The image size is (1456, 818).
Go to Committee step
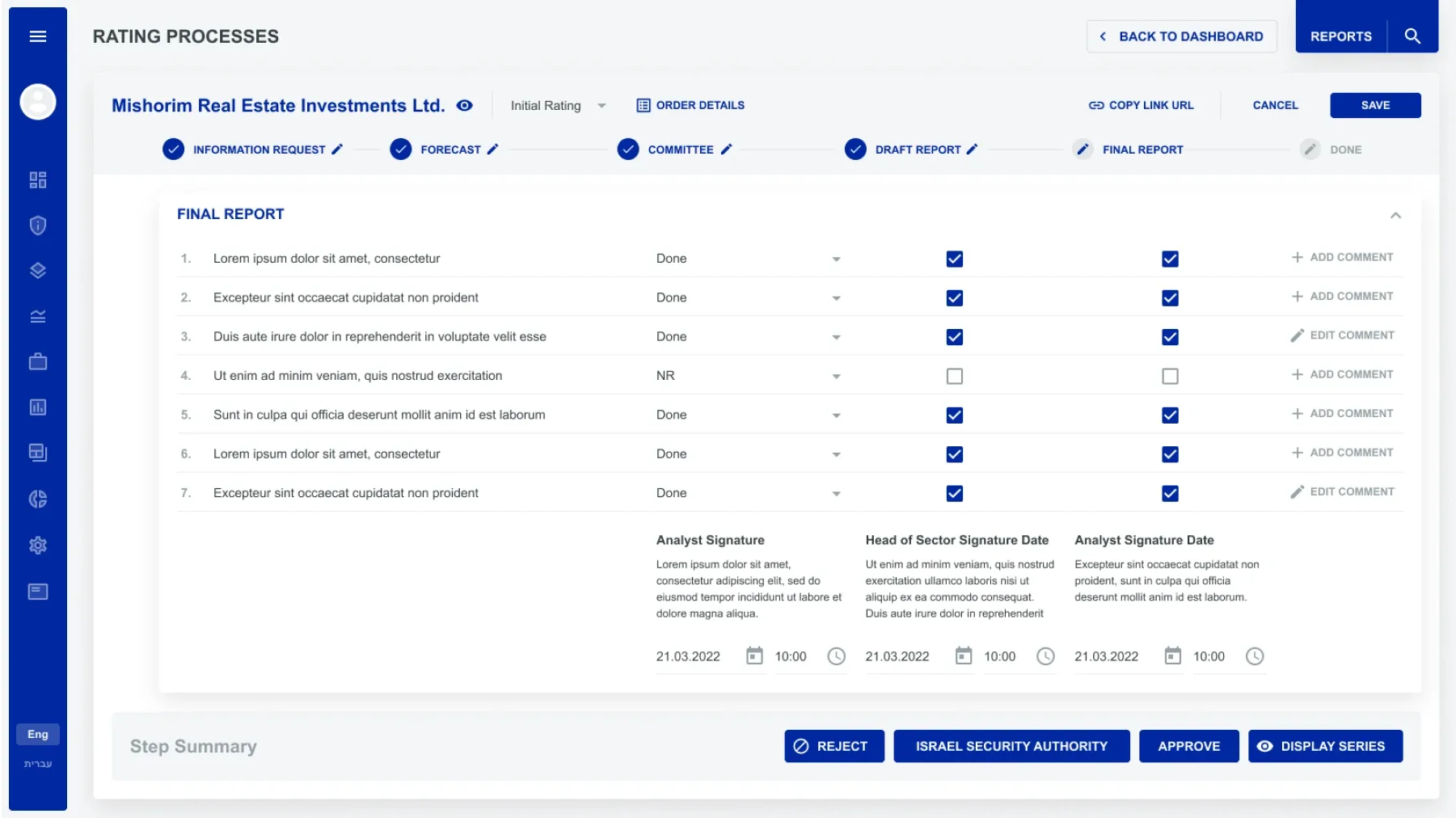tap(680, 150)
